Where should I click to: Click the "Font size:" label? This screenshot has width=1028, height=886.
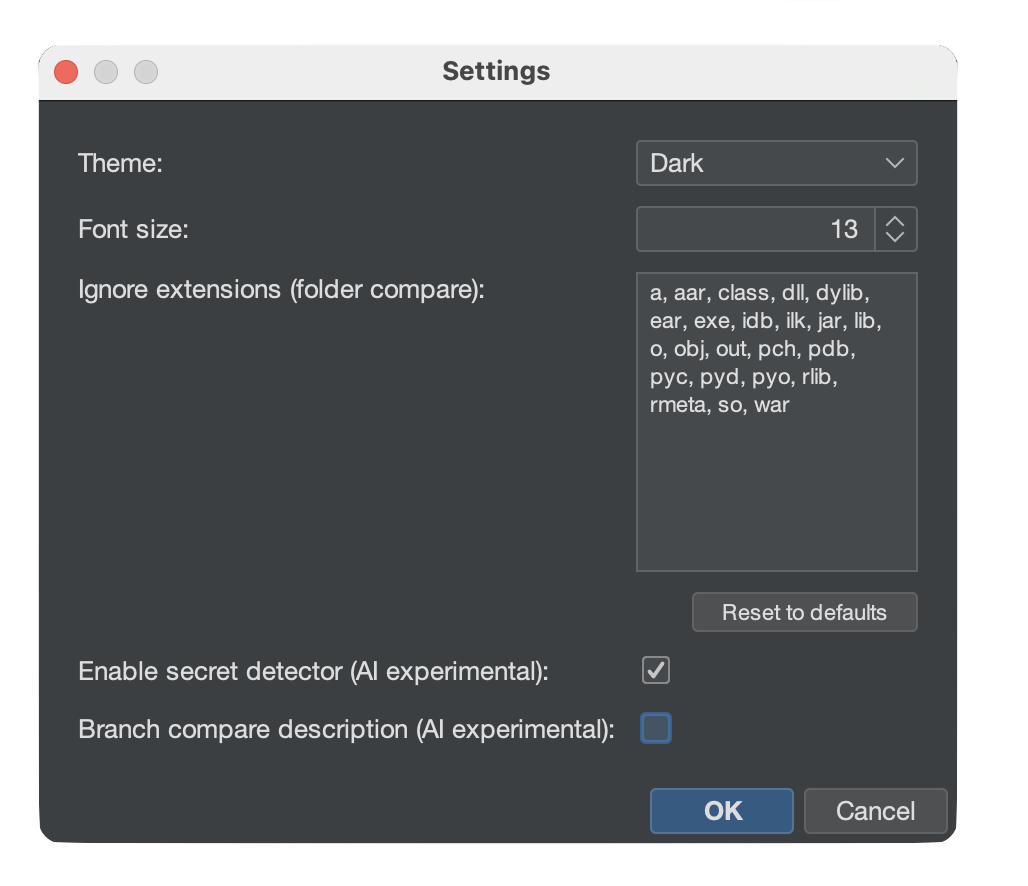coord(133,229)
